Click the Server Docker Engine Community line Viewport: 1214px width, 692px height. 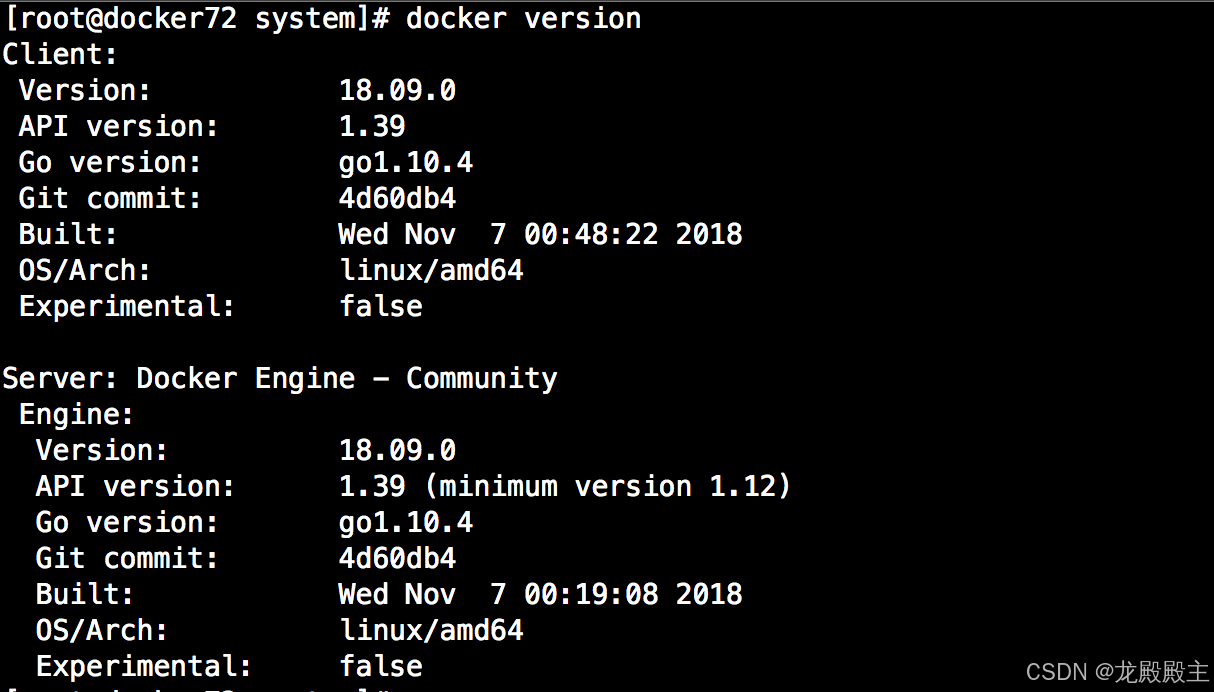(280, 378)
